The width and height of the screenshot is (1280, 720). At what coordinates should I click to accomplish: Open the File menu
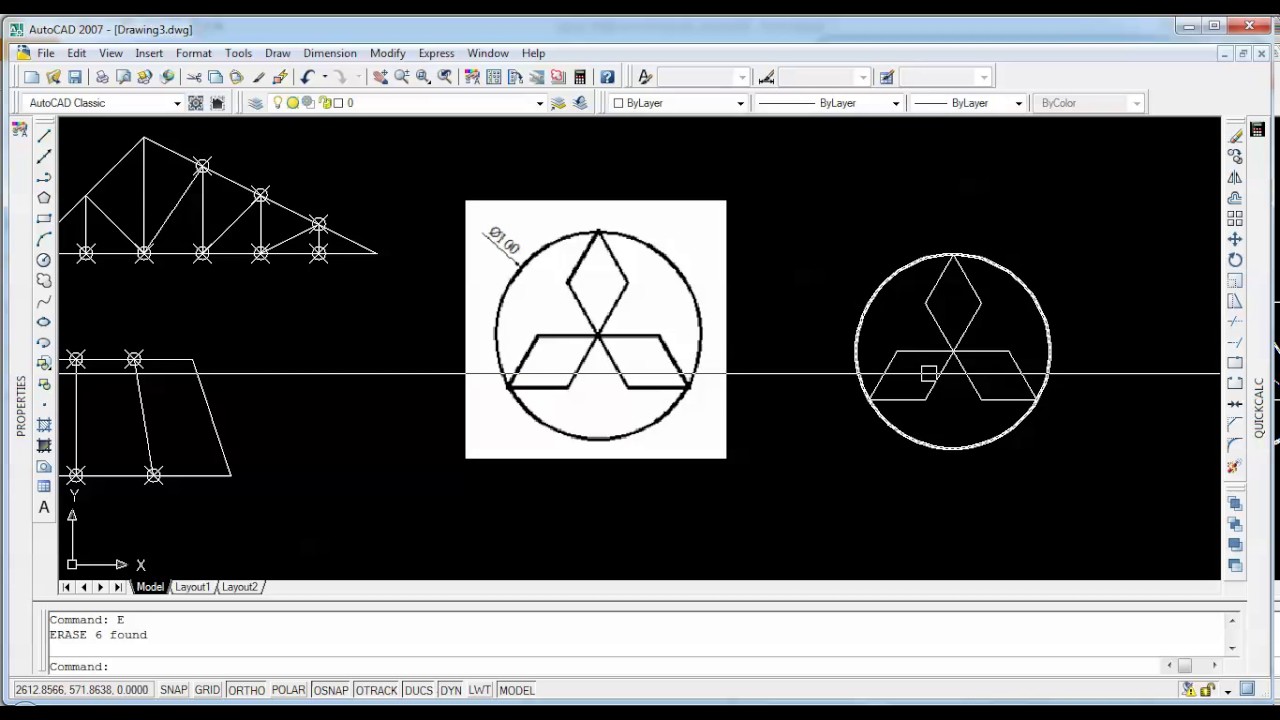46,53
